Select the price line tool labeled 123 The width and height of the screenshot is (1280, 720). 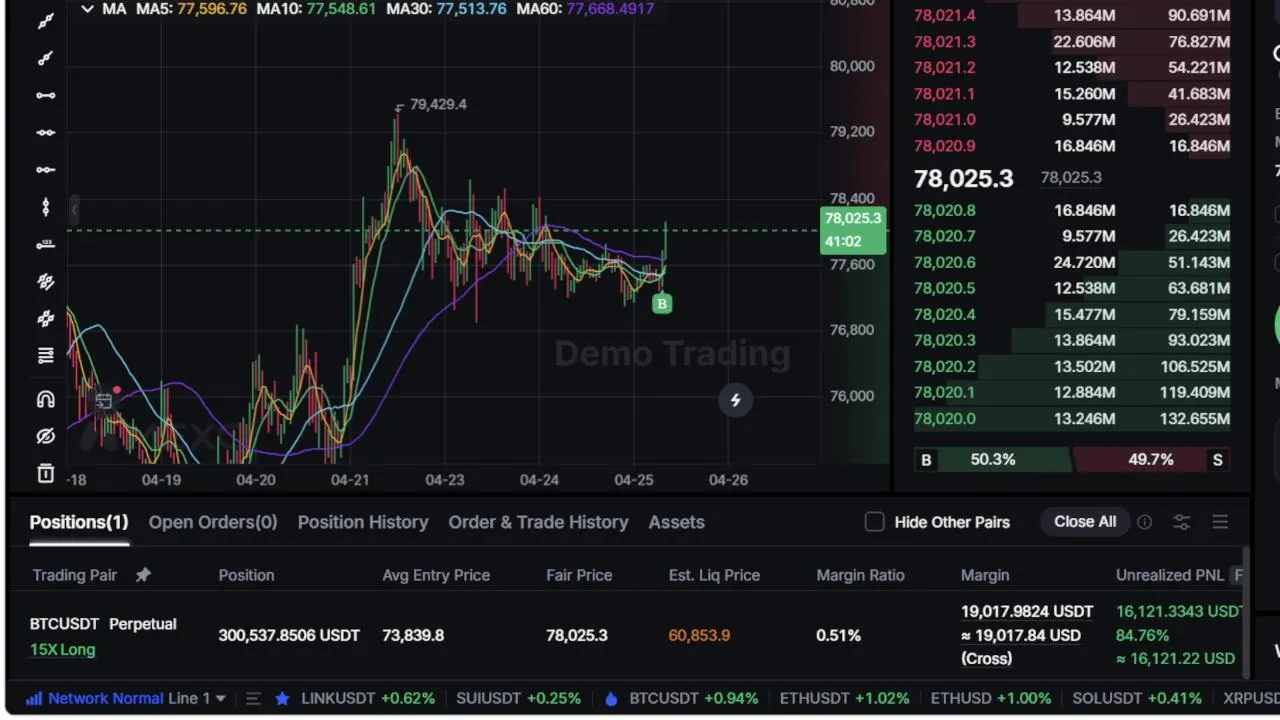coord(45,244)
